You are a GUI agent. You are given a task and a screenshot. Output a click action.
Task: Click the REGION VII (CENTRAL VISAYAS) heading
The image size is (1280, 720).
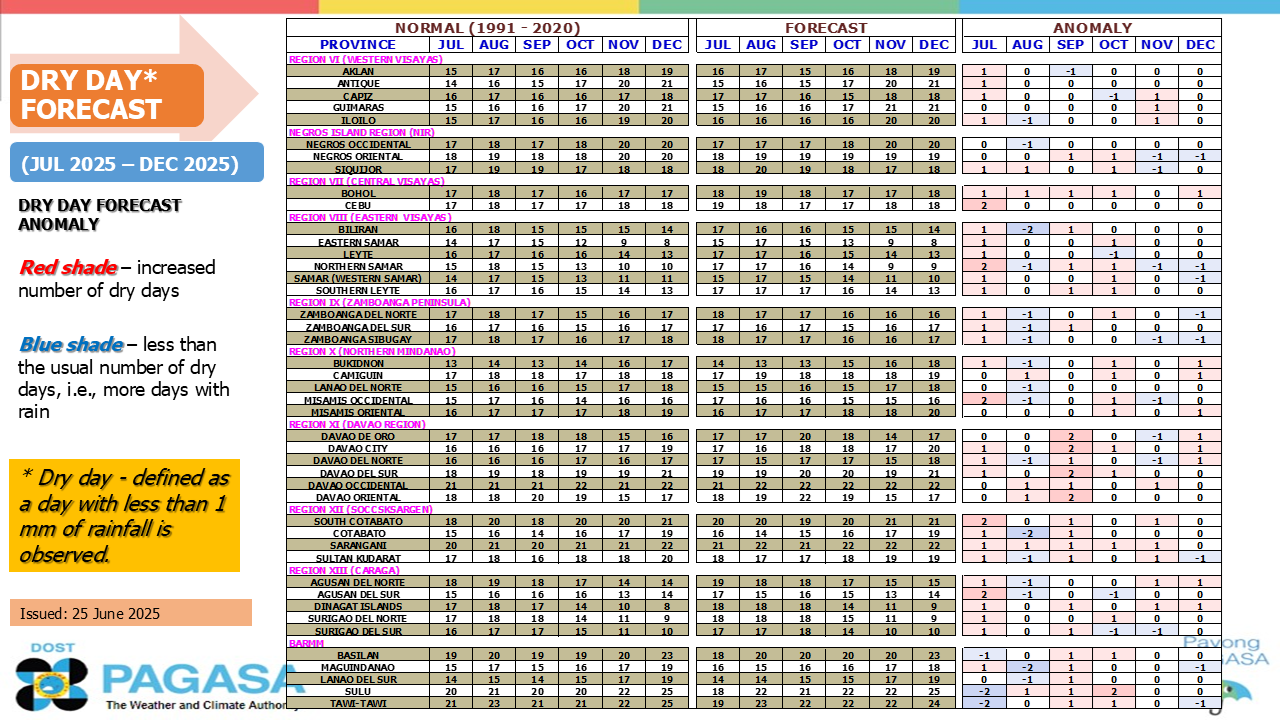point(366,181)
